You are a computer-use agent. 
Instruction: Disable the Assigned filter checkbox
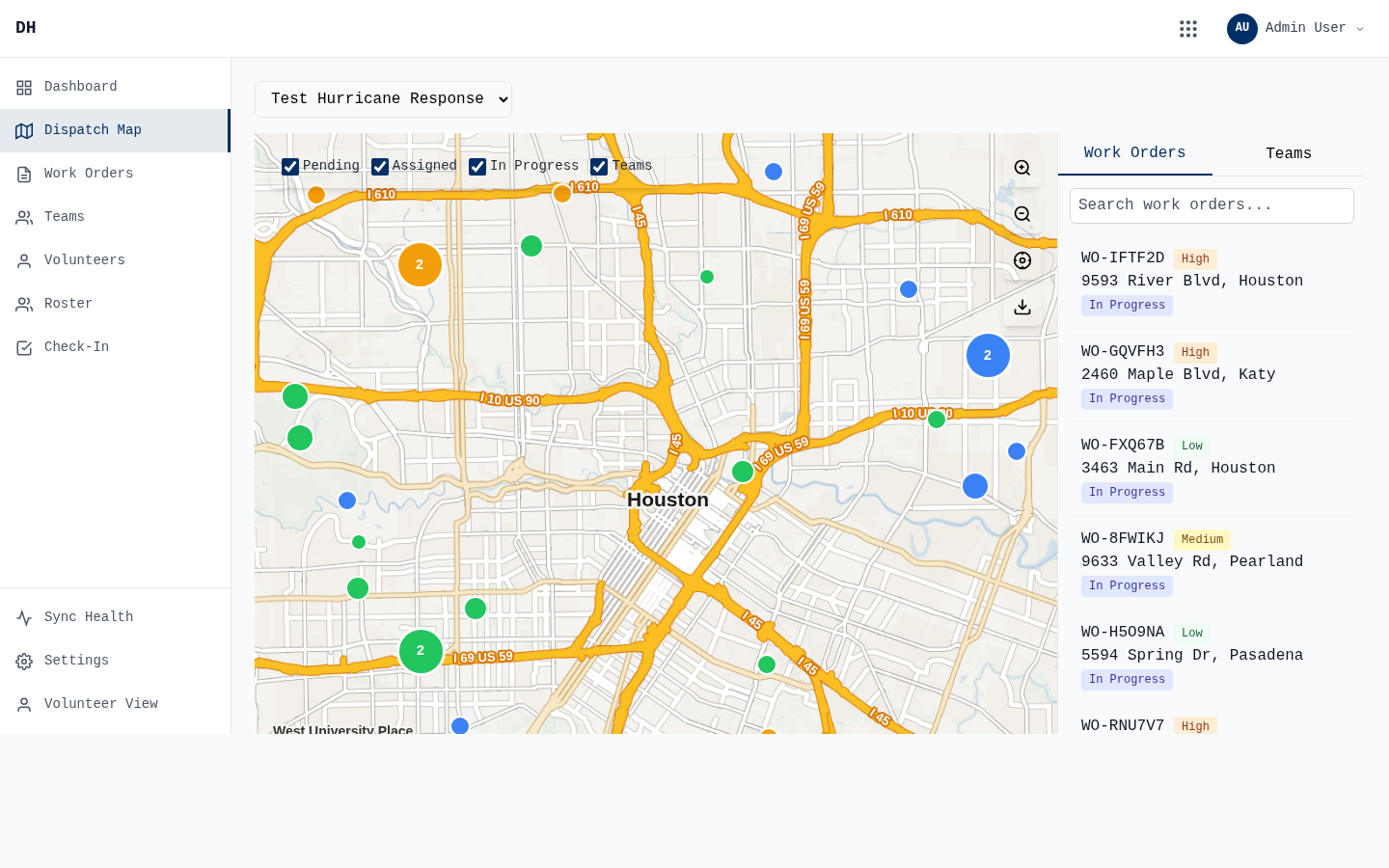[380, 166]
